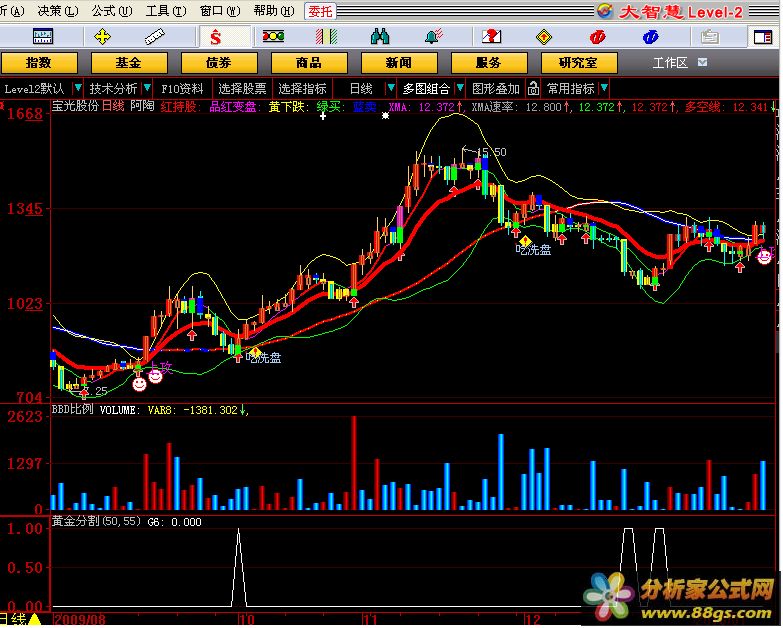Image resolution: width=783 pixels, height=628 pixels.
Task: Open the 帮助(H) menu
Action: tap(274, 10)
